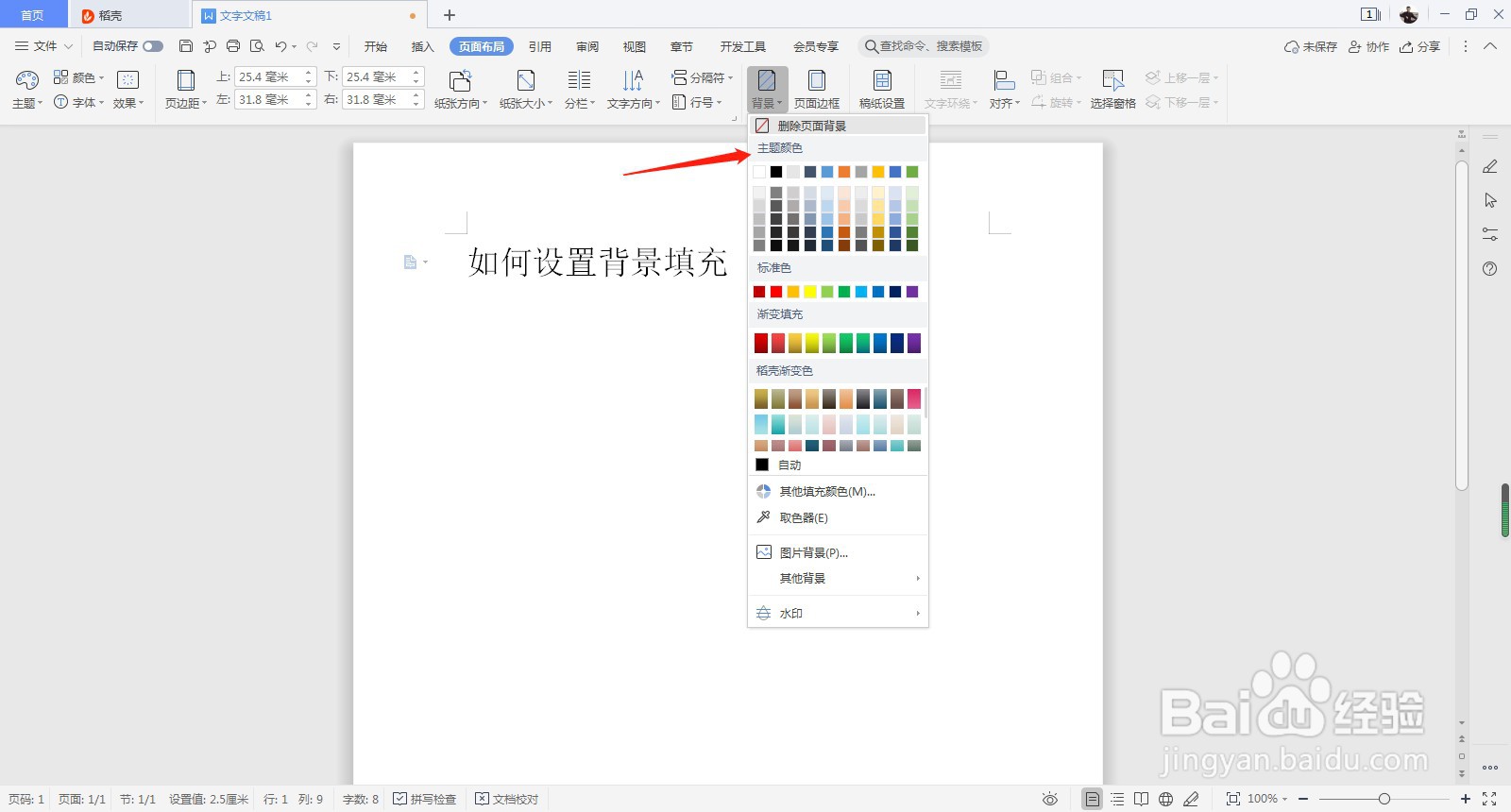Switch to reading view book icon
Viewport: 1511px width, 812px height.
pos(1142,799)
